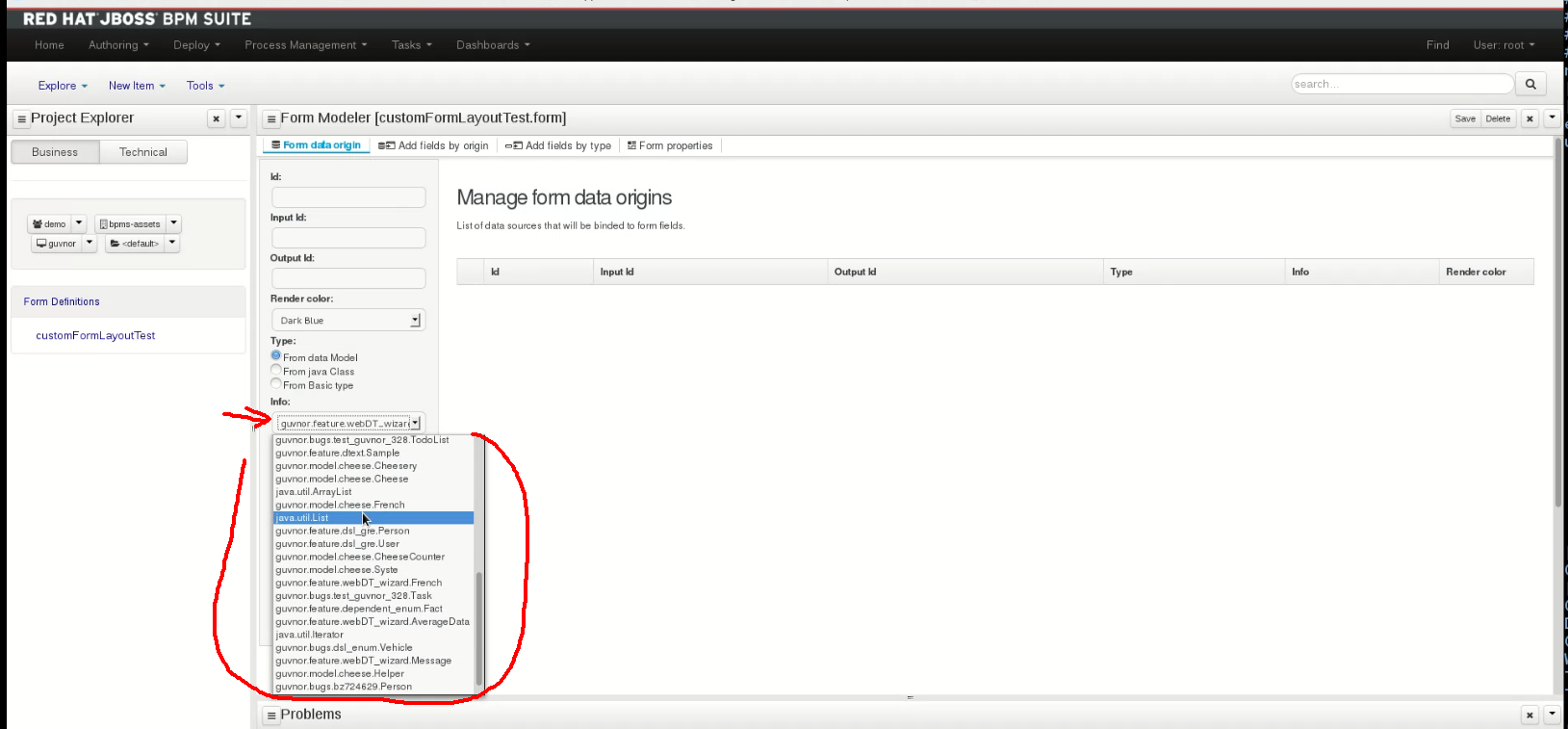Screen dimensions: 1568x729
Task: Select java.util.Iterator option
Action: click(x=373, y=635)
